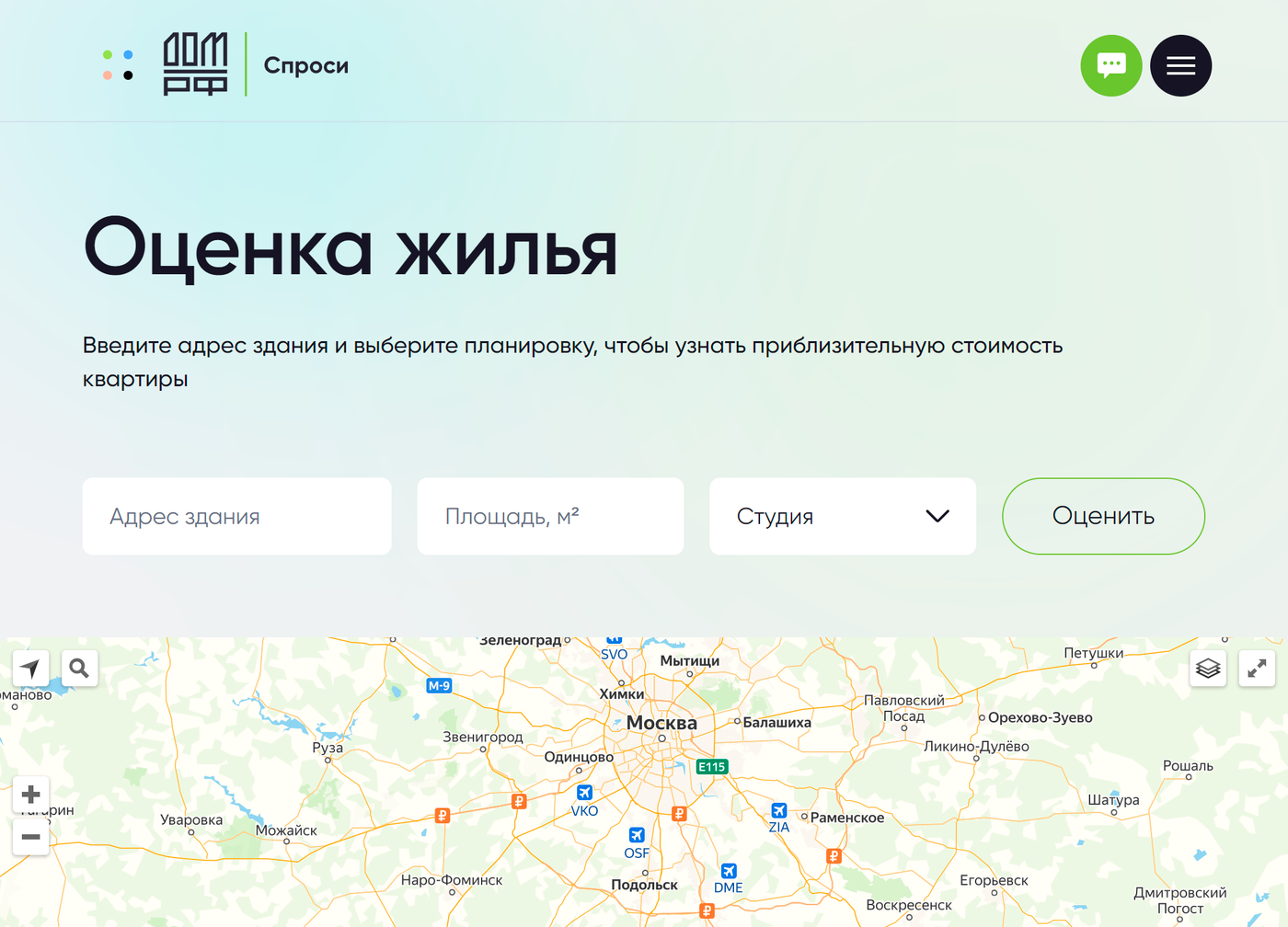The image size is (1288, 927).
Task: Click the Шатура label on the map
Action: click(x=1113, y=800)
